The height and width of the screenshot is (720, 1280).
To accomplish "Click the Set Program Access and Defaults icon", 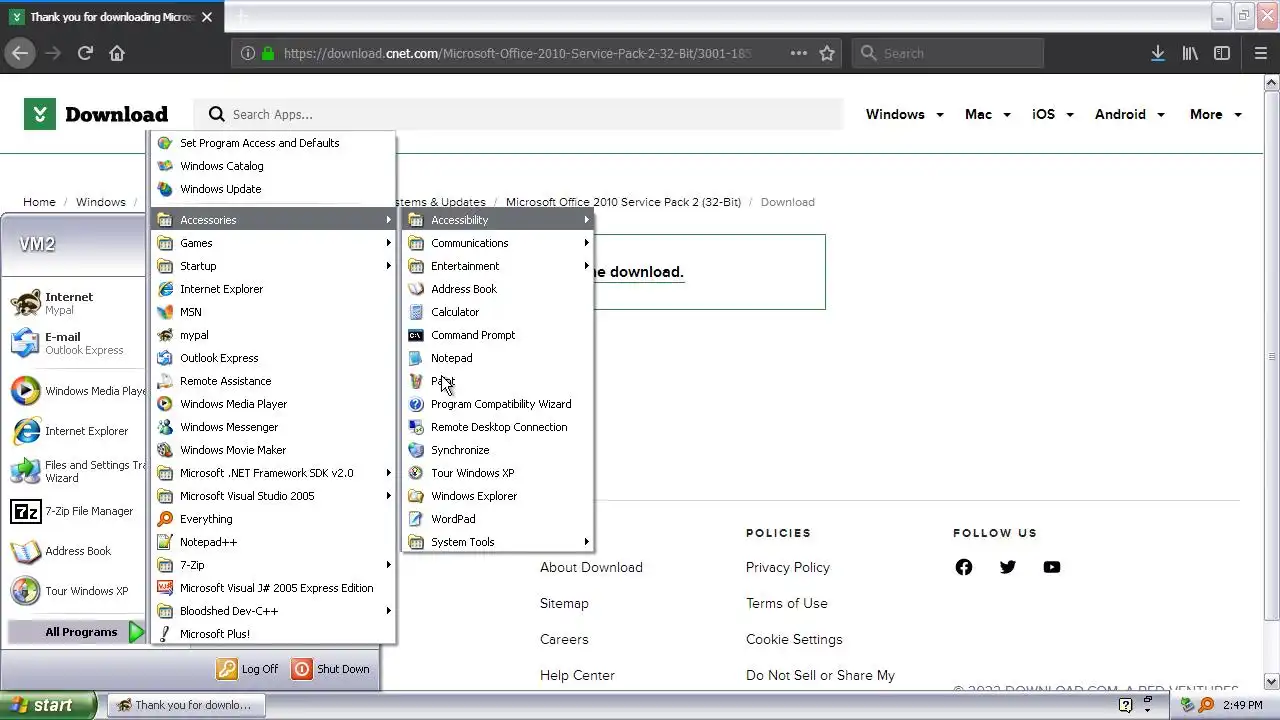I will [165, 143].
